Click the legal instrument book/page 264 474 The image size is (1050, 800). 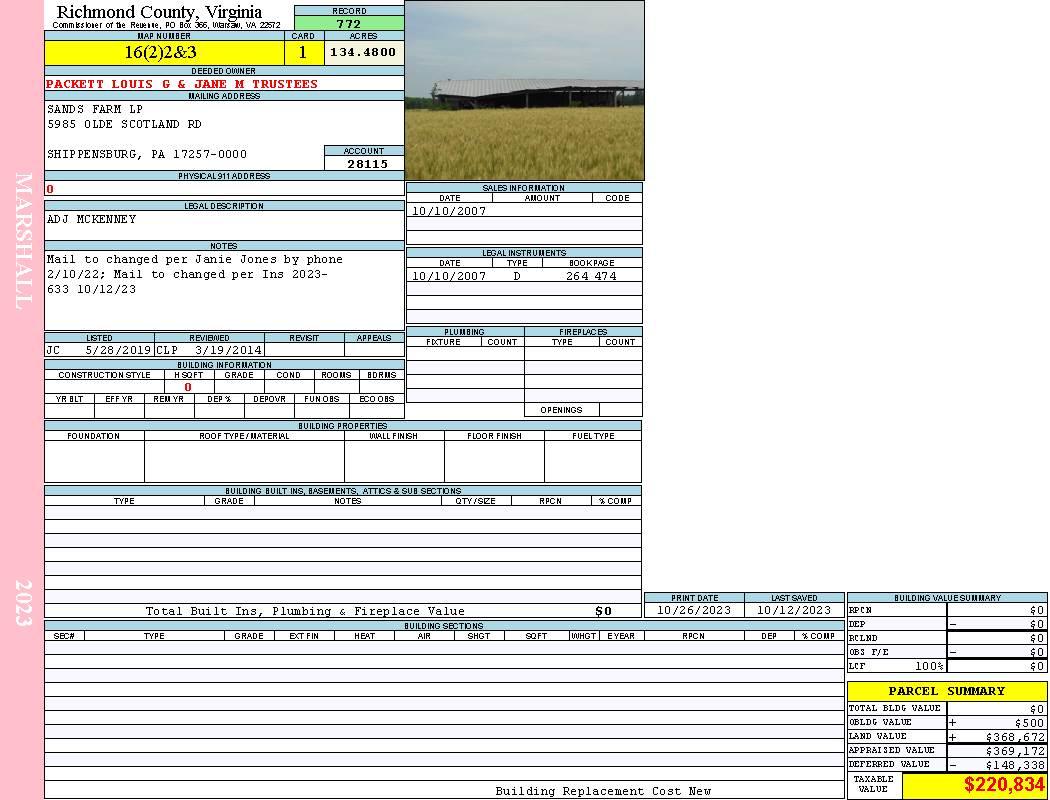pyautogui.click(x=591, y=276)
